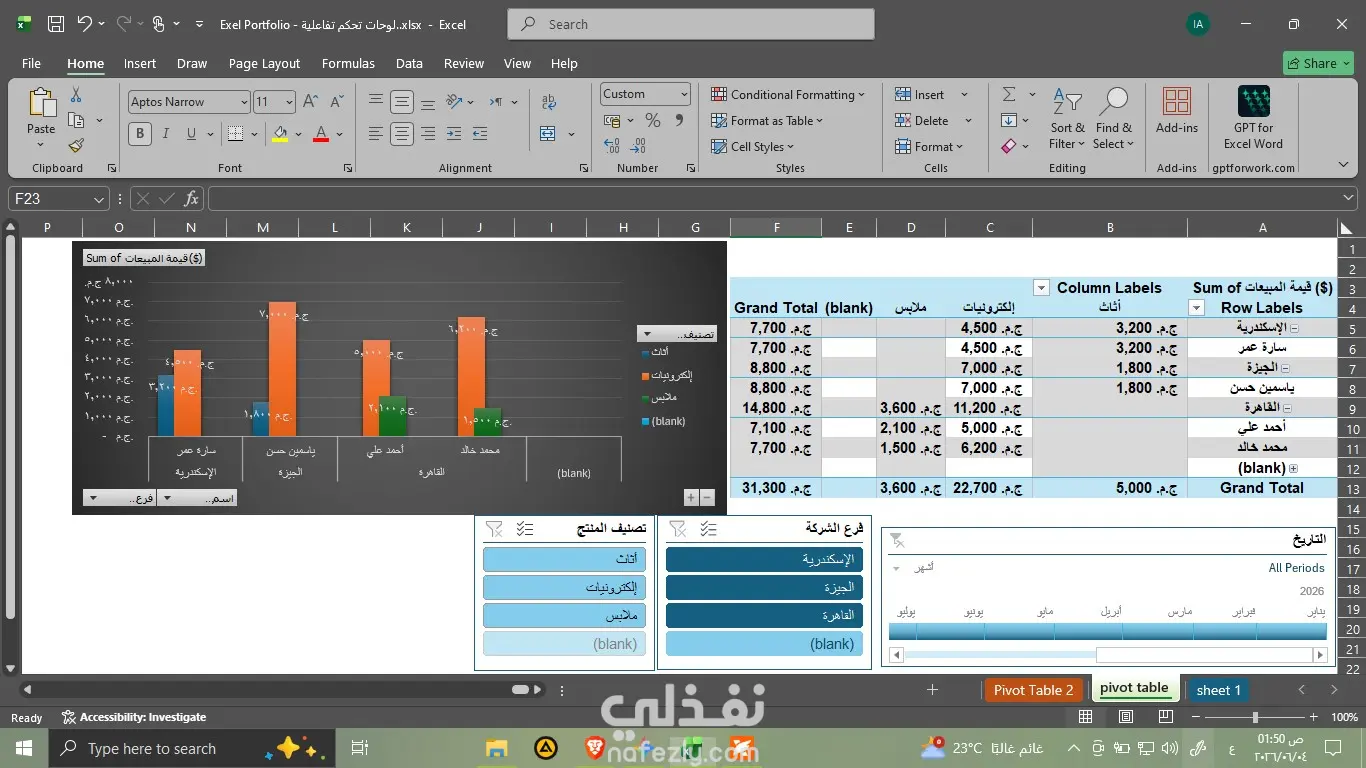Select إلكترونيات in تصنيف المنتج slicer

[x=565, y=587]
